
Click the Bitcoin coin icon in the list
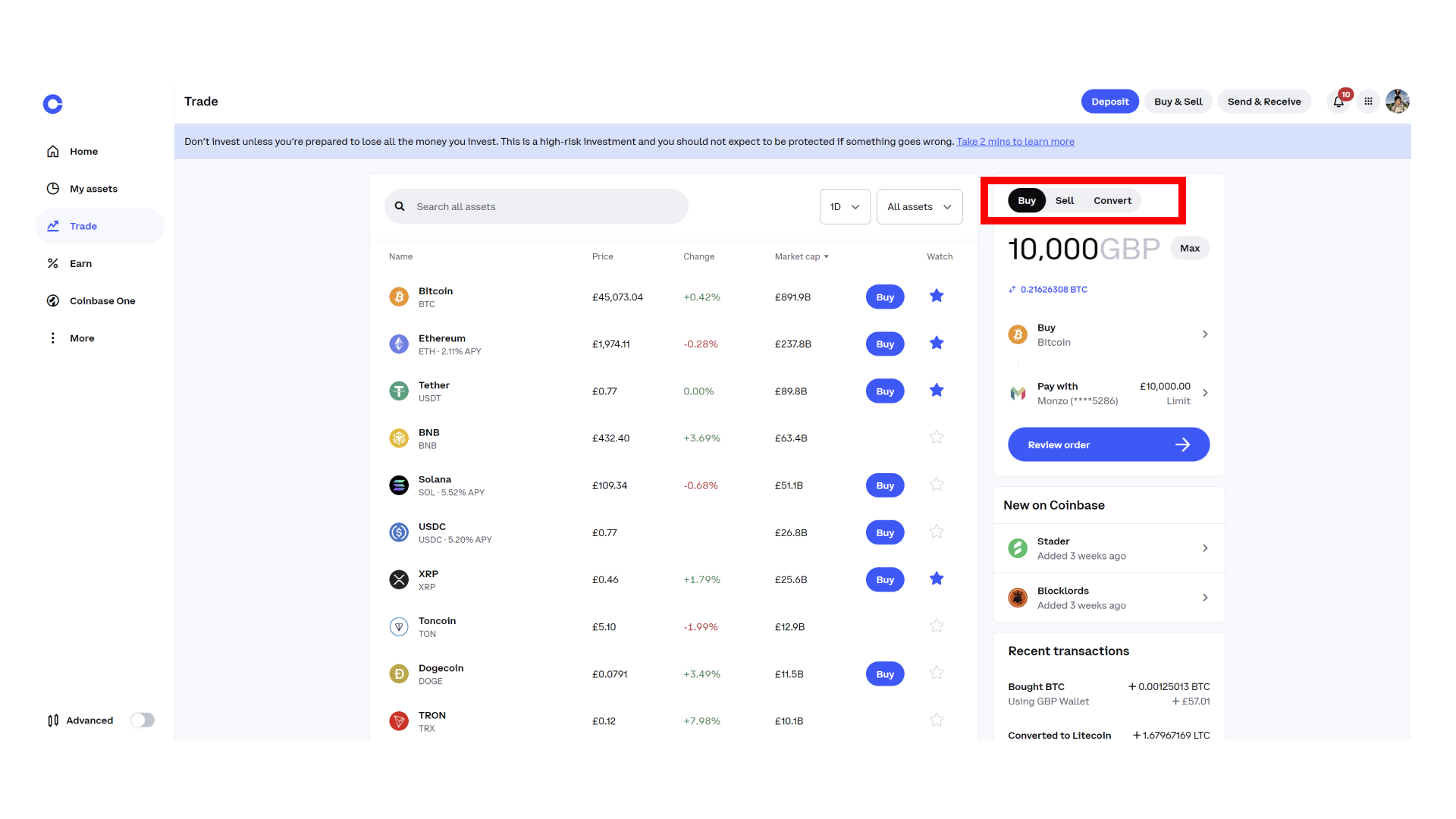point(399,297)
